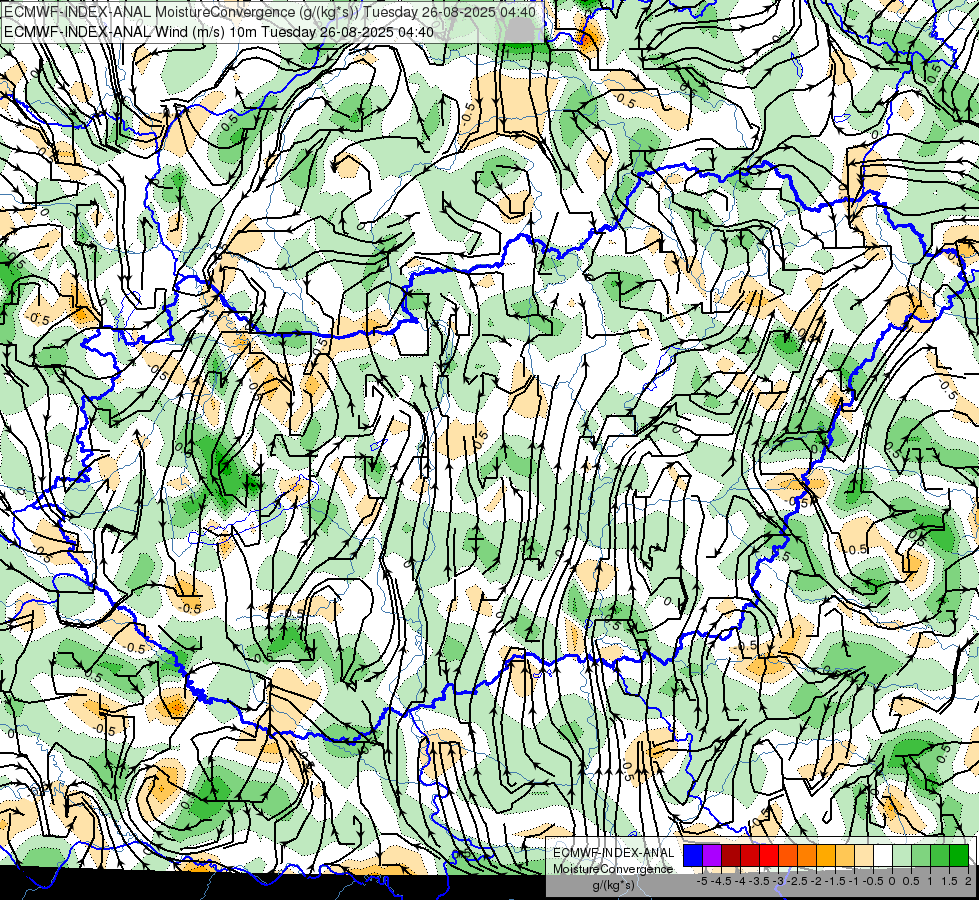The width and height of the screenshot is (979, 900).
Task: Click the legend unit g/(kg*s)
Action: 614,885
